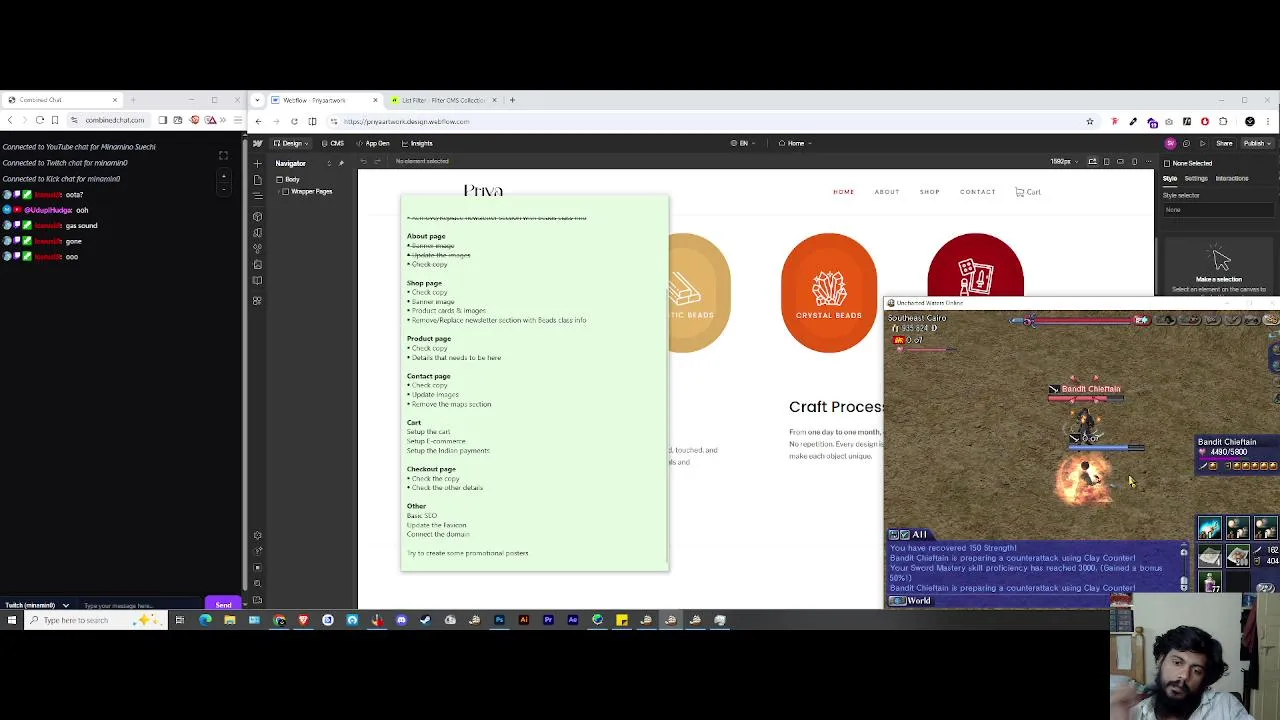This screenshot has height=720, width=1280.
Task: Click the Send button in chat
Action: click(x=223, y=605)
